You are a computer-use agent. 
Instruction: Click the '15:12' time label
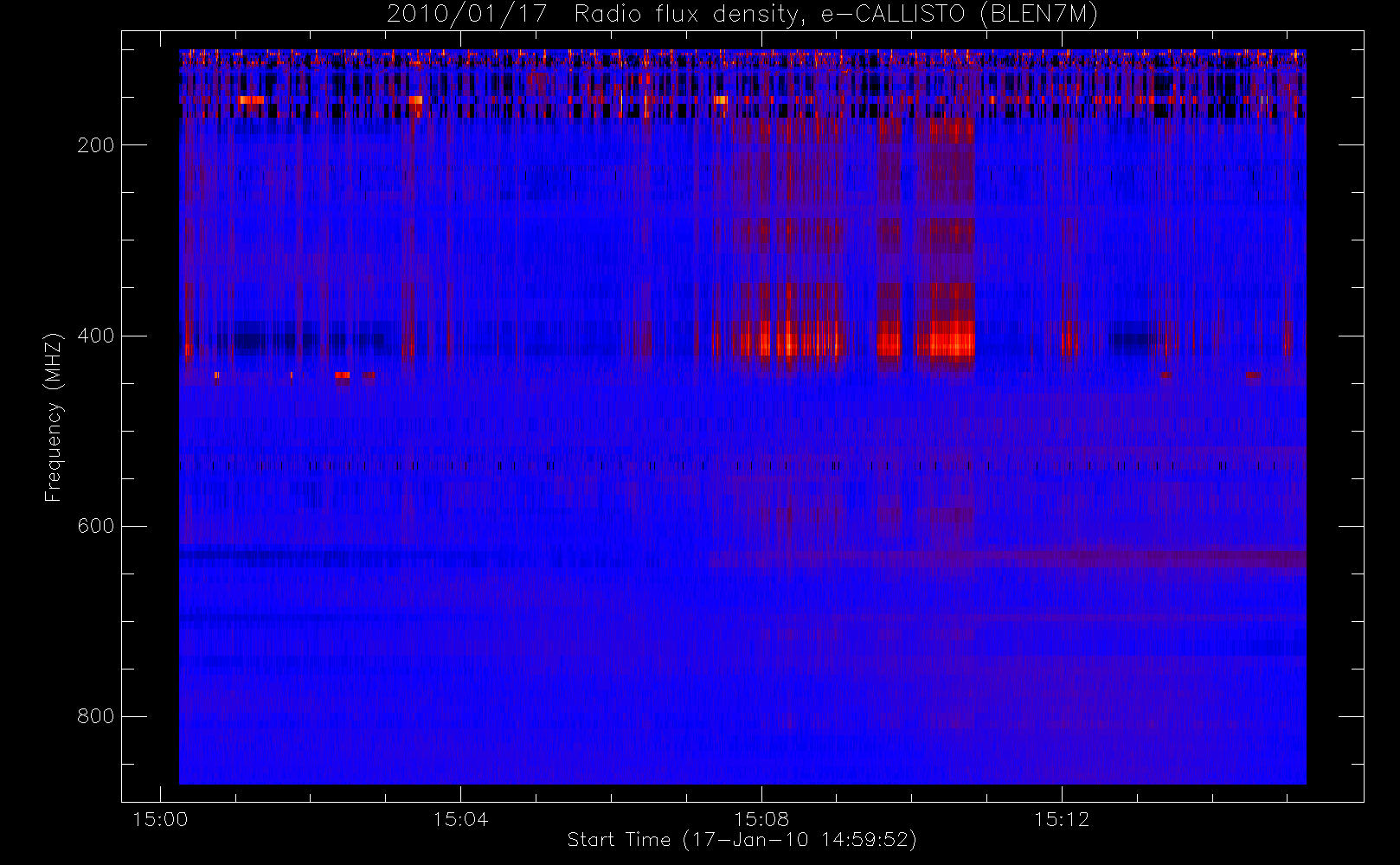(1062, 818)
